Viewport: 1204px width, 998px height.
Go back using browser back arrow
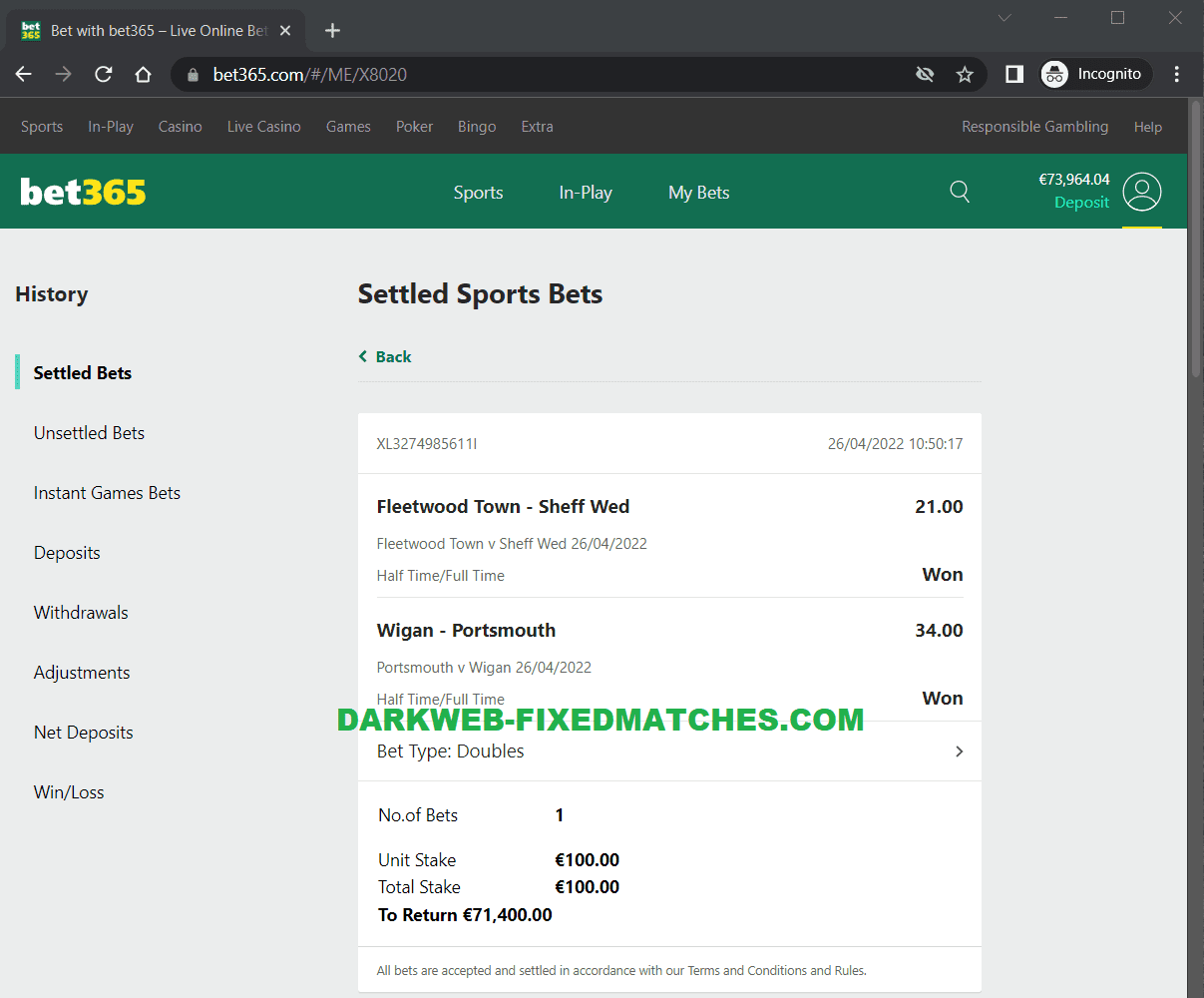pos(24,74)
